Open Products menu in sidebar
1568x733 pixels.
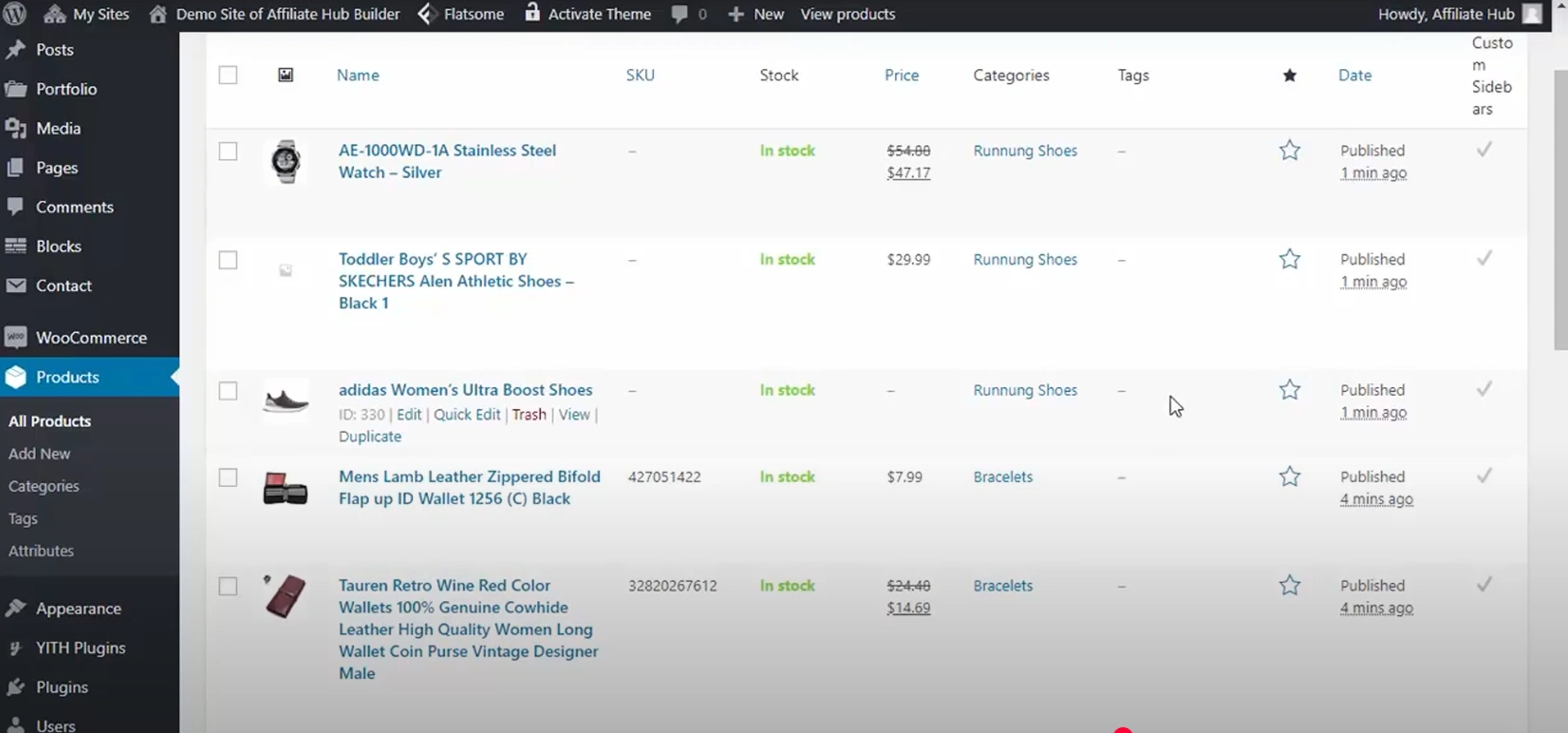89,377
